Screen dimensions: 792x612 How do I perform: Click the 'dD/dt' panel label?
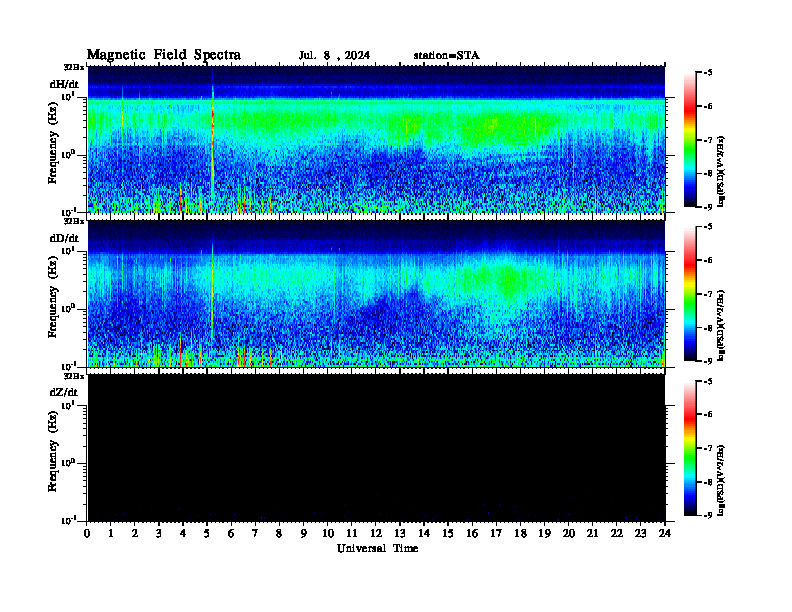click(64, 238)
